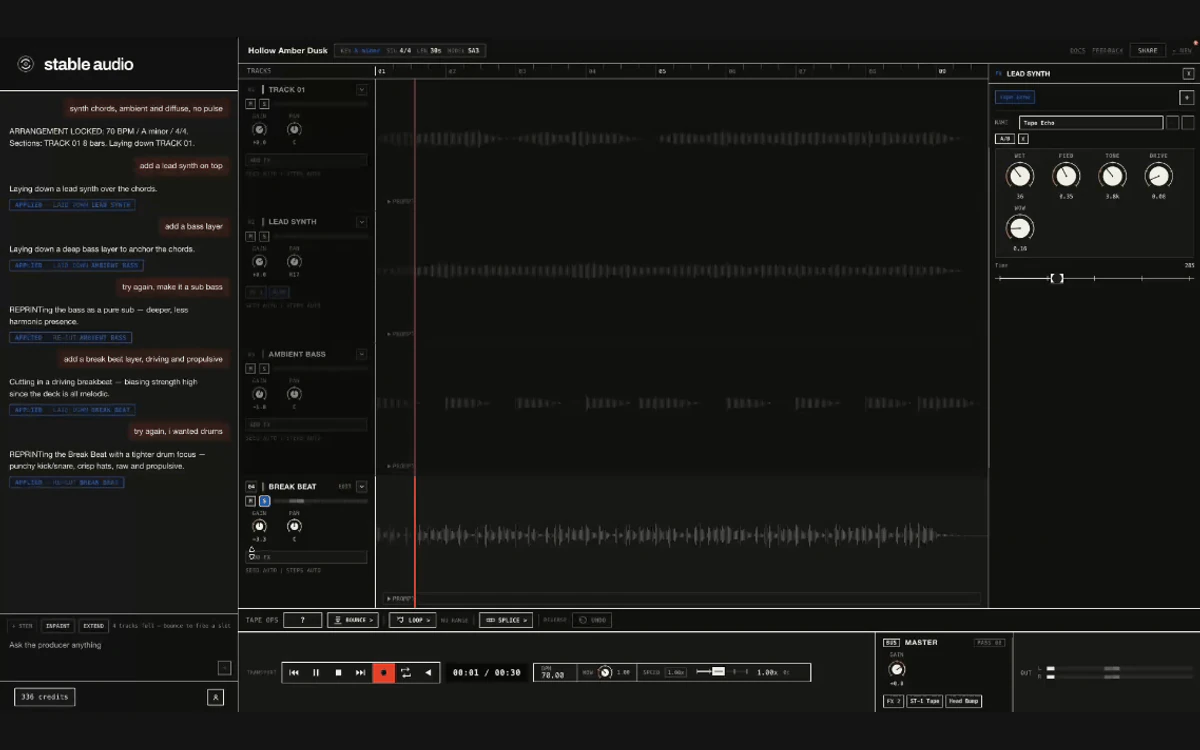The height and width of the screenshot is (750, 1200).
Task: Click the SHARE button
Action: tap(1148, 50)
